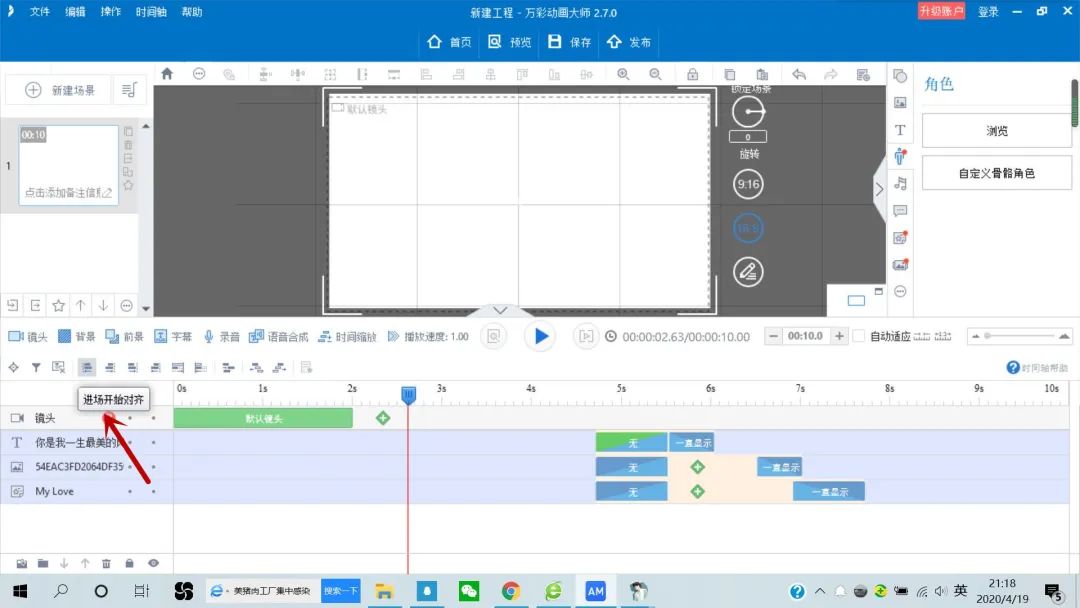Go to 首页 home page

[x=449, y=42]
